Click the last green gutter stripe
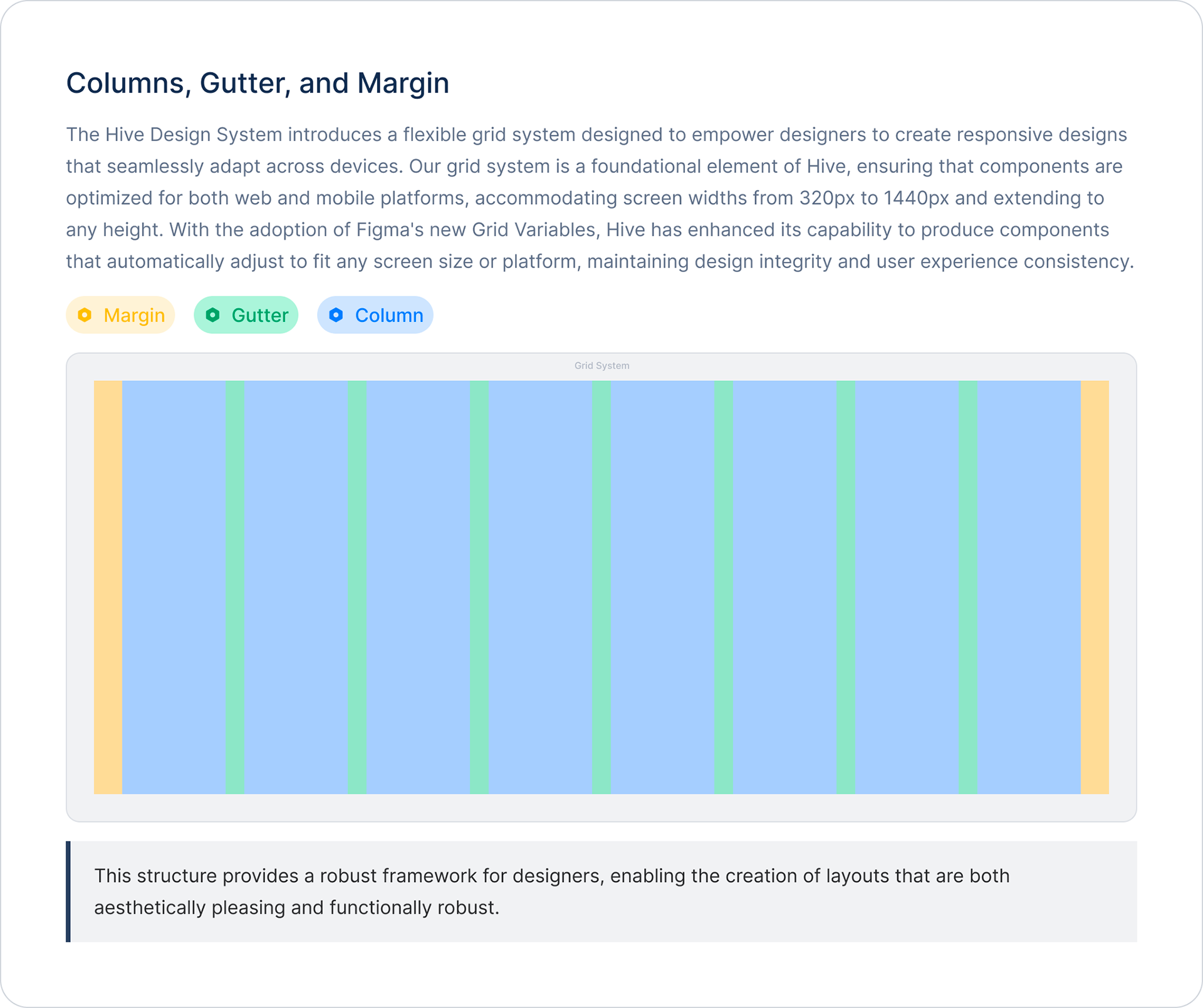Image resolution: width=1203 pixels, height=1008 pixels. tap(967, 587)
